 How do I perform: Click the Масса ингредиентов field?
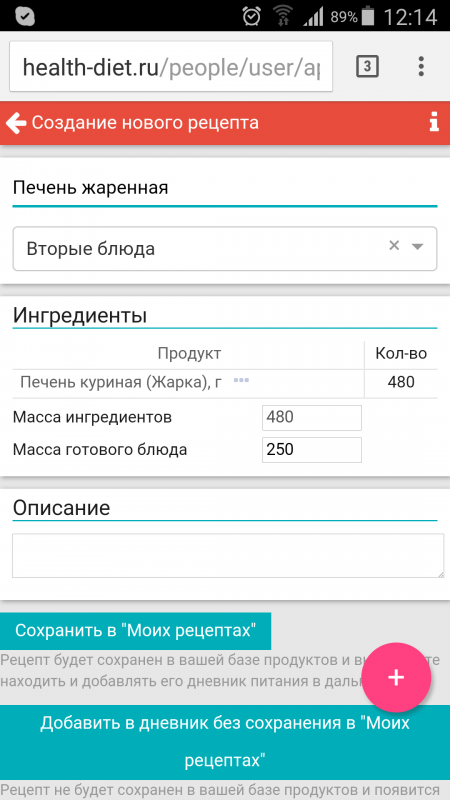pyautogui.click(x=312, y=418)
